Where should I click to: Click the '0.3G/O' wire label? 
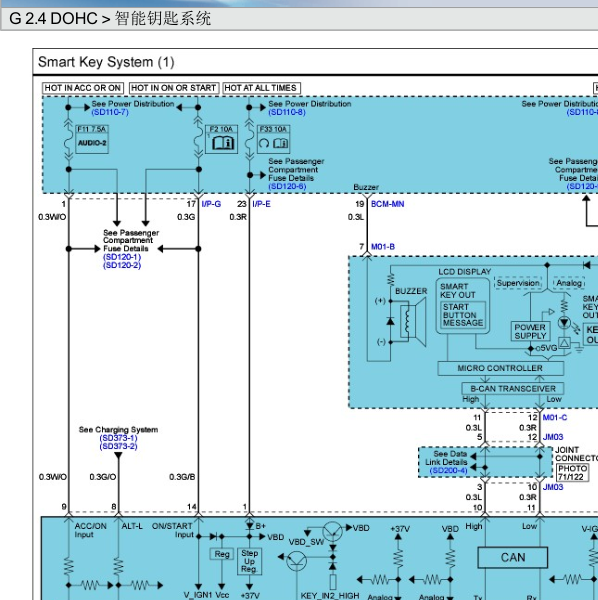[103, 477]
